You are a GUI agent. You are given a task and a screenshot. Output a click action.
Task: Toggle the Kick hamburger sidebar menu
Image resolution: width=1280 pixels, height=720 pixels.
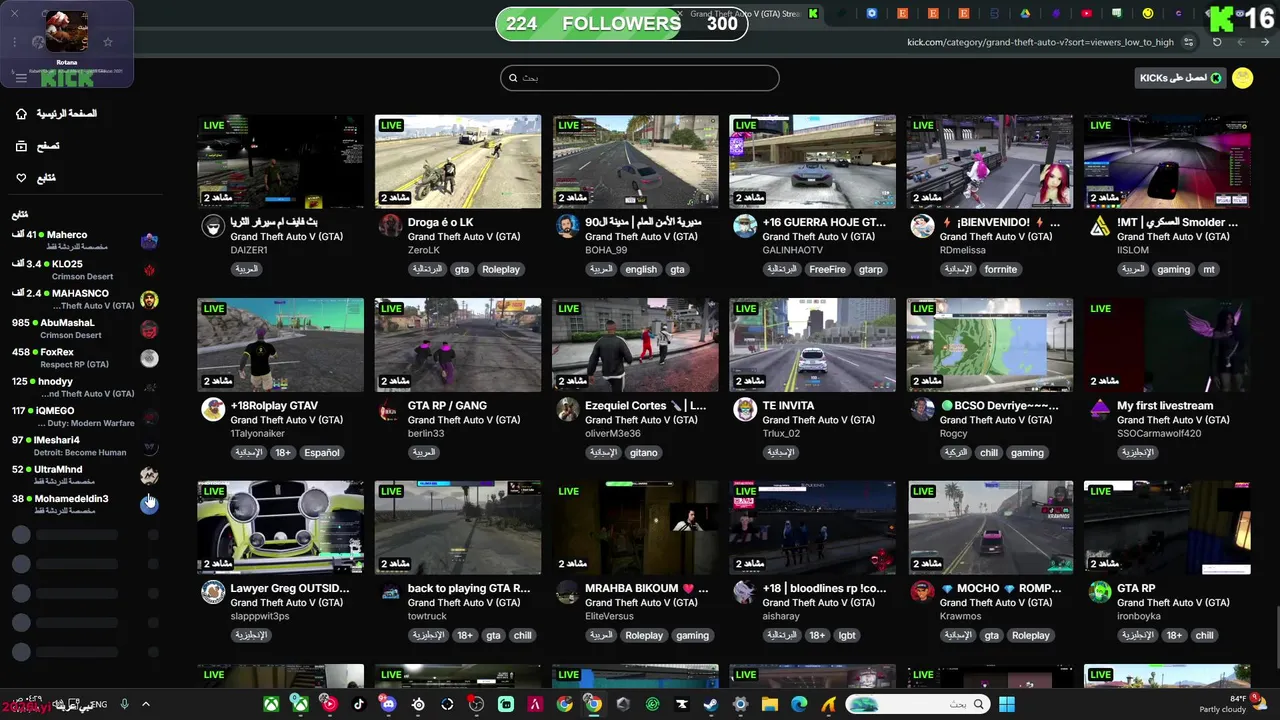[21, 78]
